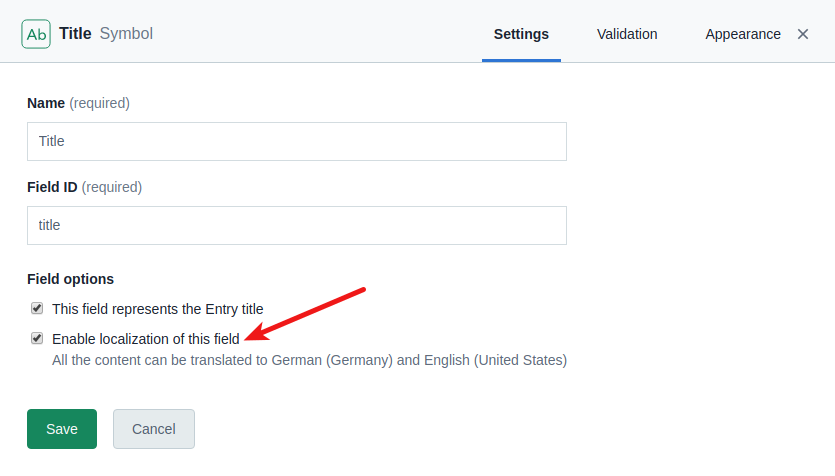This screenshot has height=476, width=835.
Task: Cancel the field changes
Action: pyautogui.click(x=153, y=429)
